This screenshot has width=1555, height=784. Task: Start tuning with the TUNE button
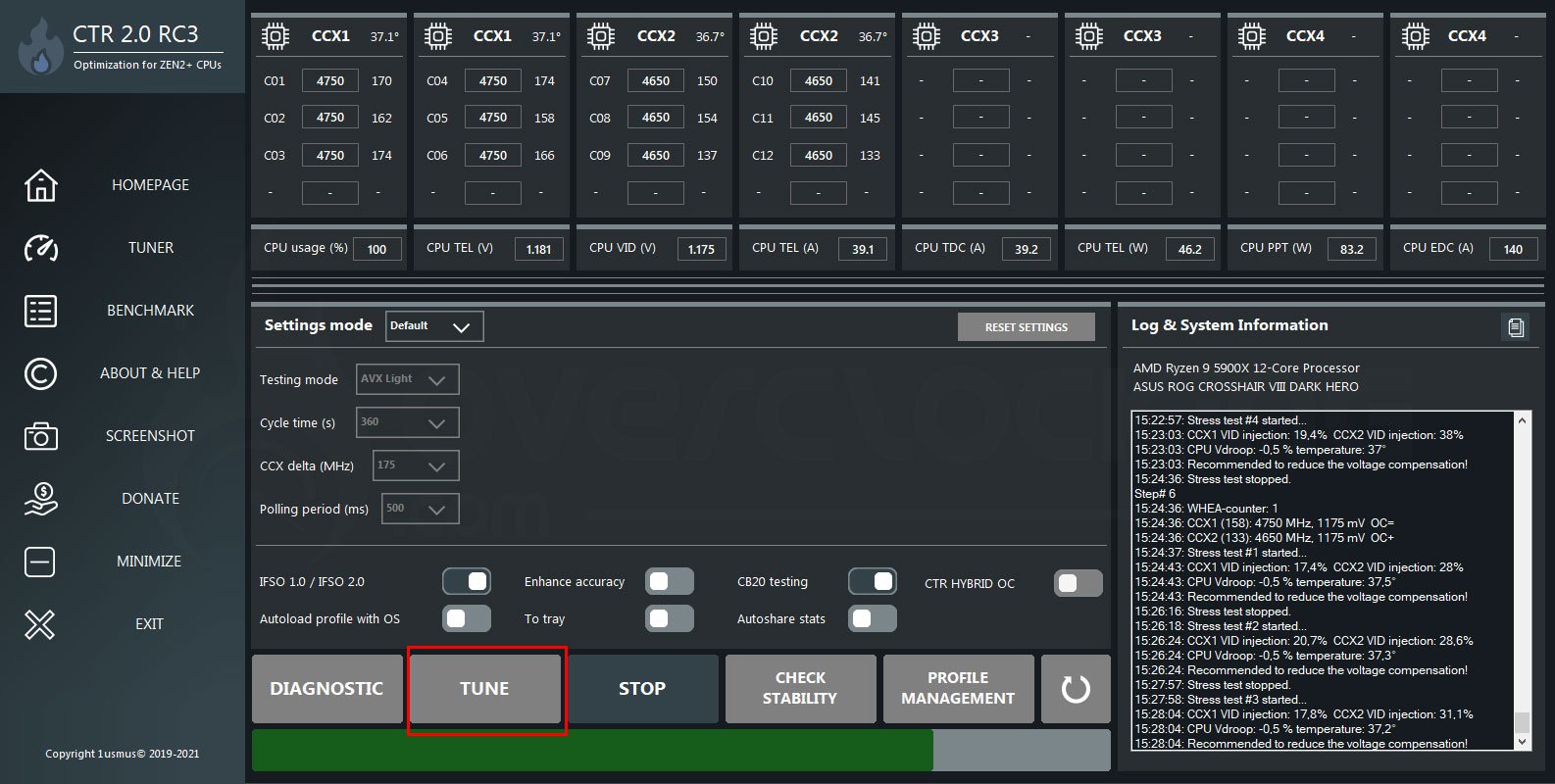point(484,689)
